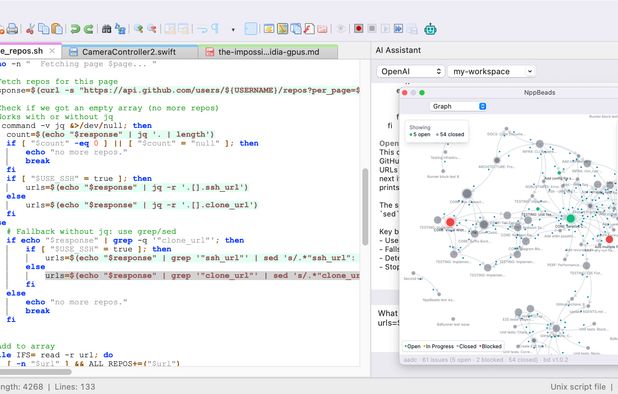Click '5 open' in the Showing box
The image size is (618, 394).
tap(420, 134)
